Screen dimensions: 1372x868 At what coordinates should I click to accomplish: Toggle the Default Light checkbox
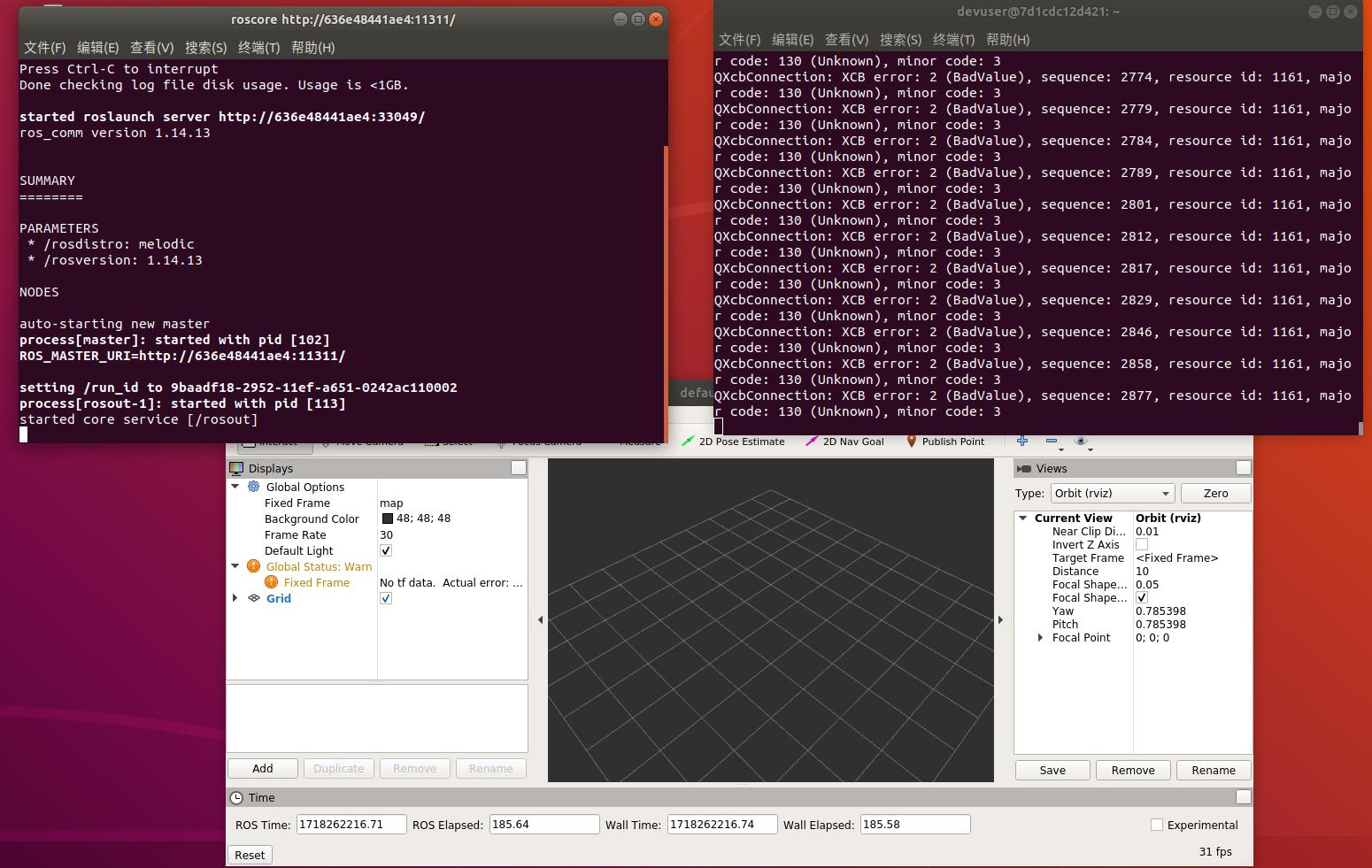point(386,550)
